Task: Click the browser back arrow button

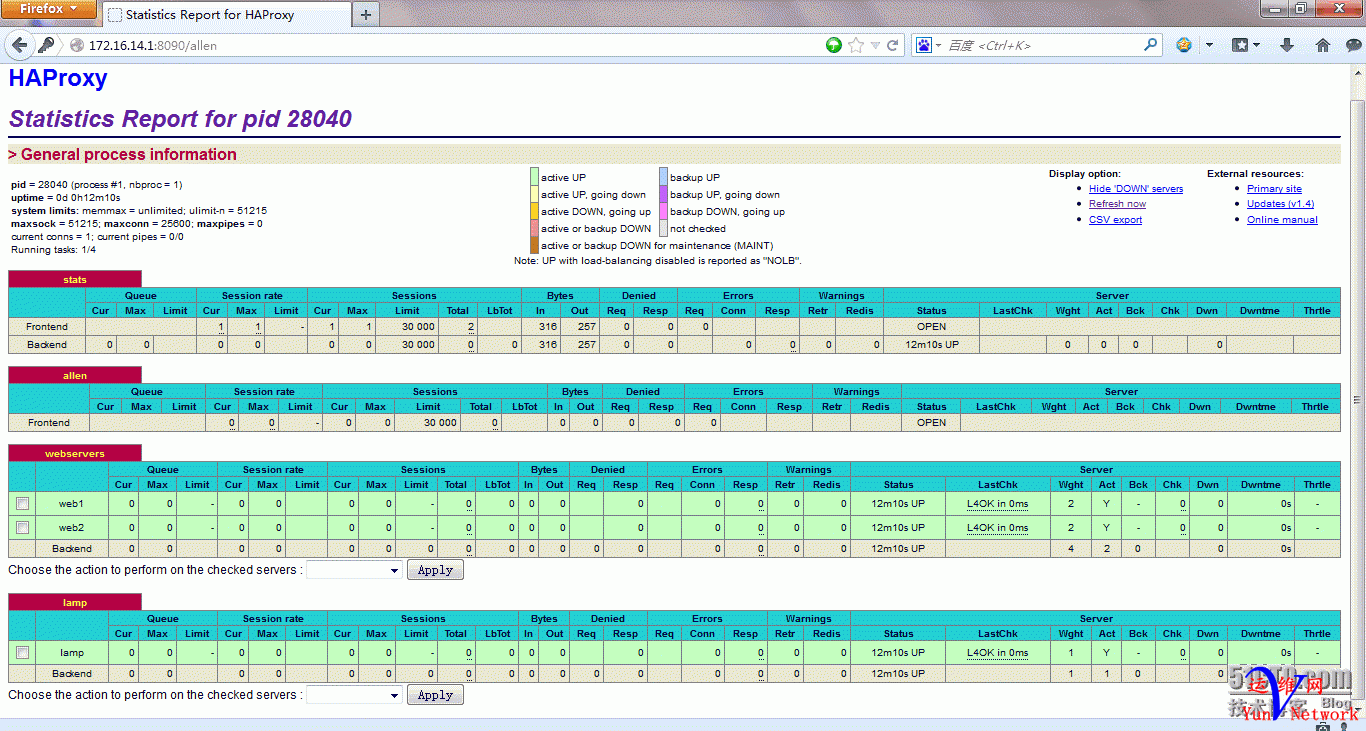Action: [x=20, y=45]
